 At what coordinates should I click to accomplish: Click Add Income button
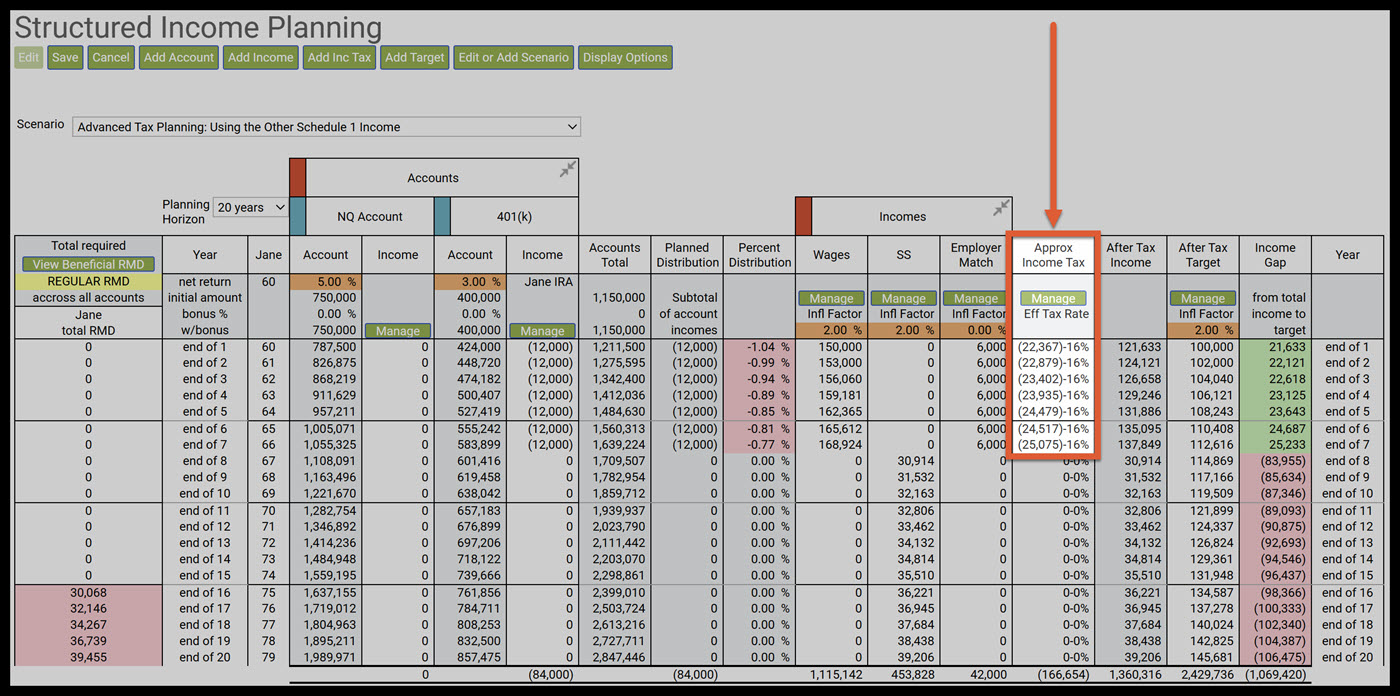point(260,57)
